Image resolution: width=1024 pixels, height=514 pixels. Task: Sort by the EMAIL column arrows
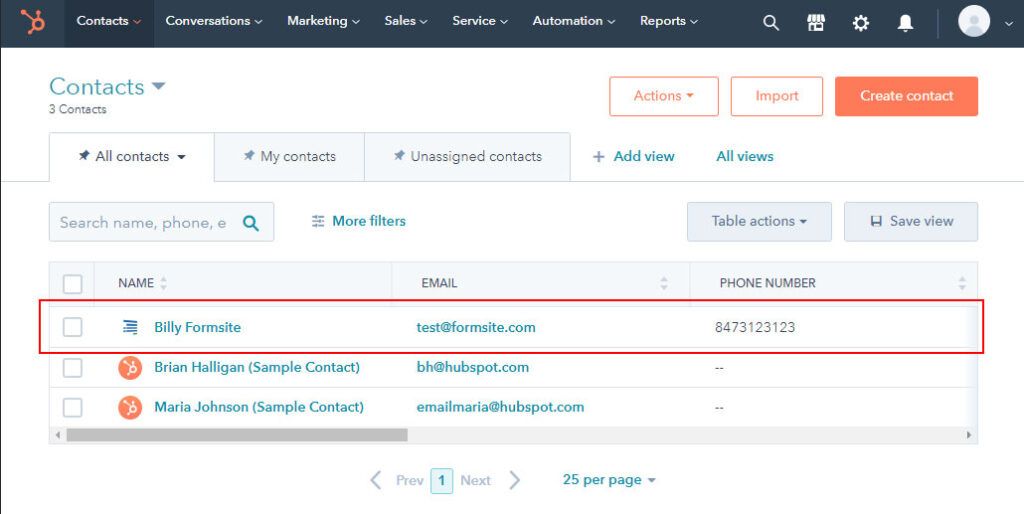click(664, 283)
